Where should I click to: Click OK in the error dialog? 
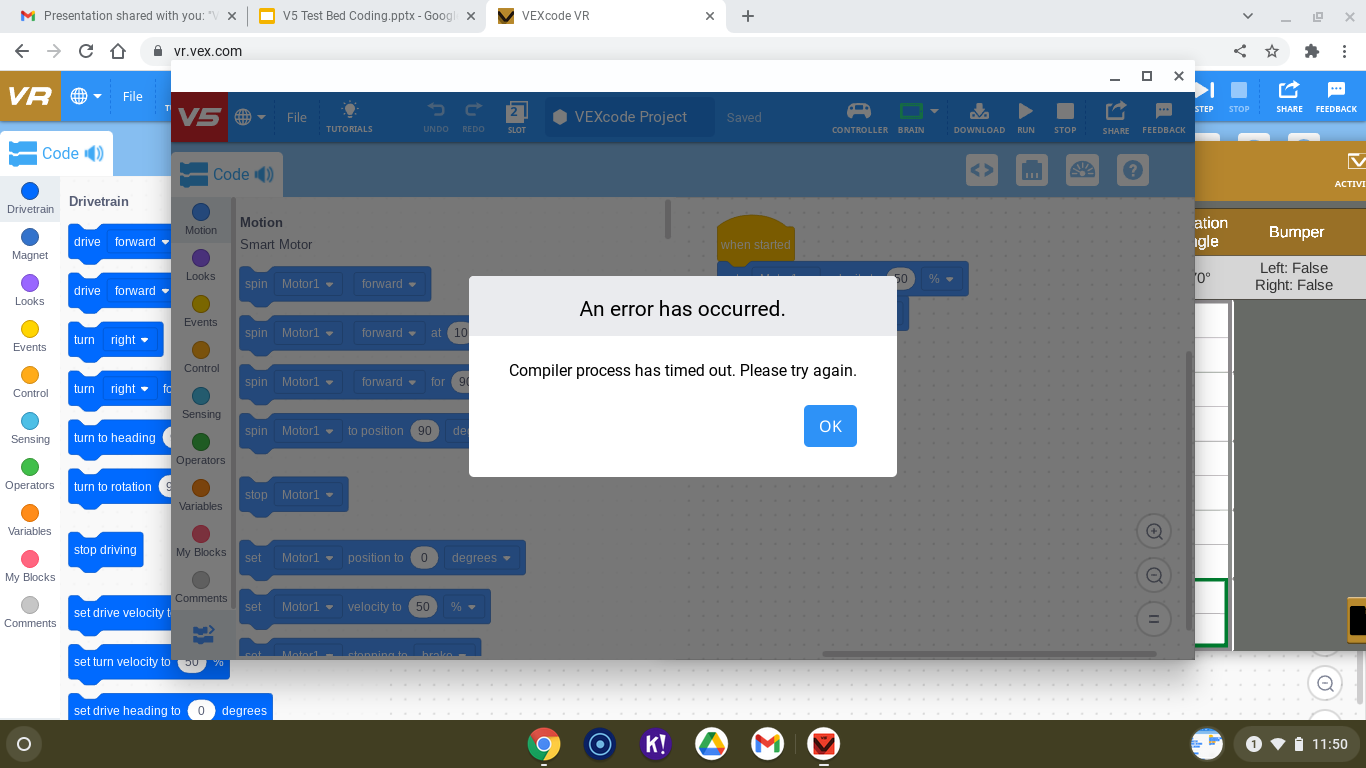point(830,426)
